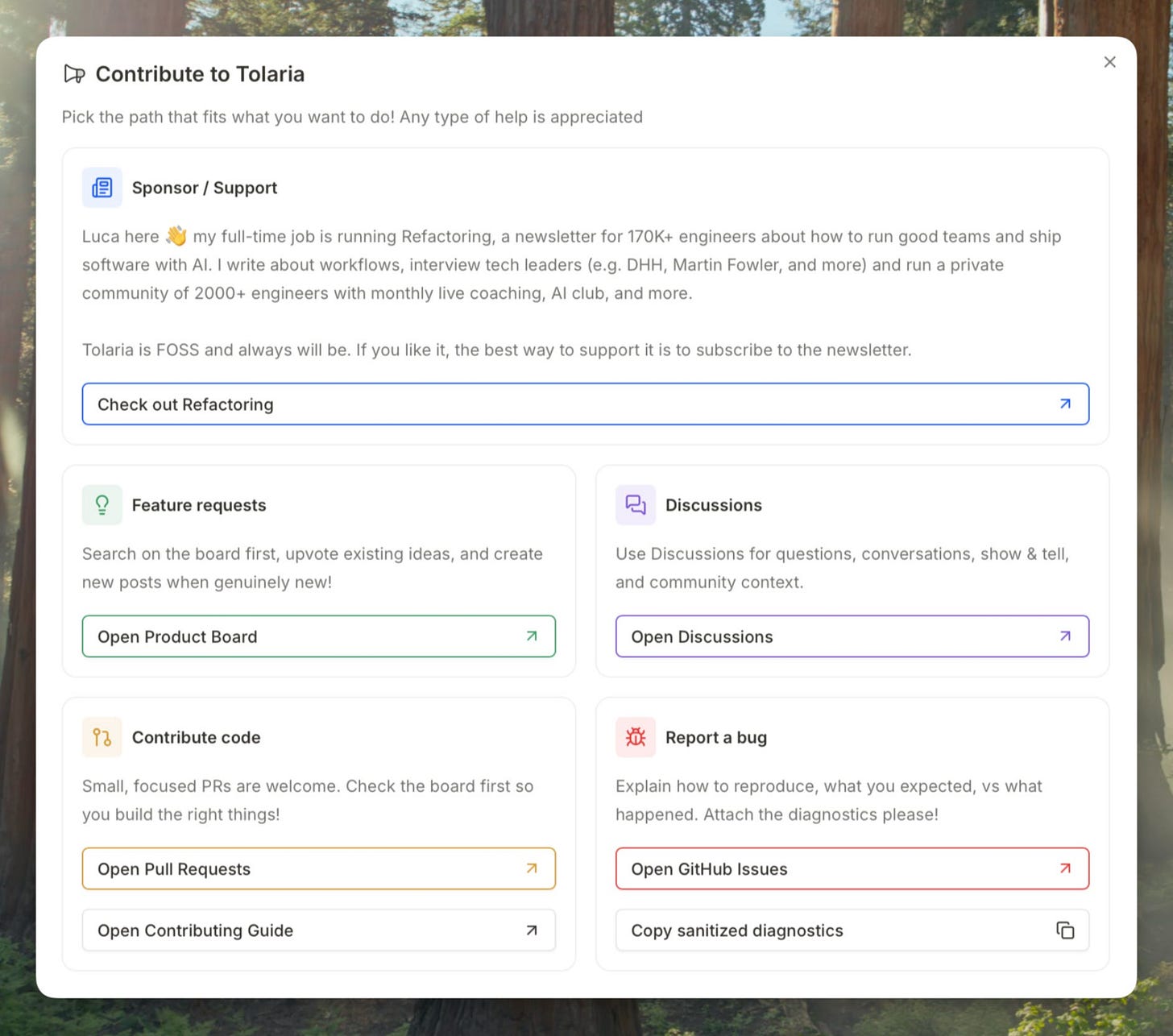Click the 'Small, focused PRs are welcome' description
1173x1036 pixels.
click(308, 800)
